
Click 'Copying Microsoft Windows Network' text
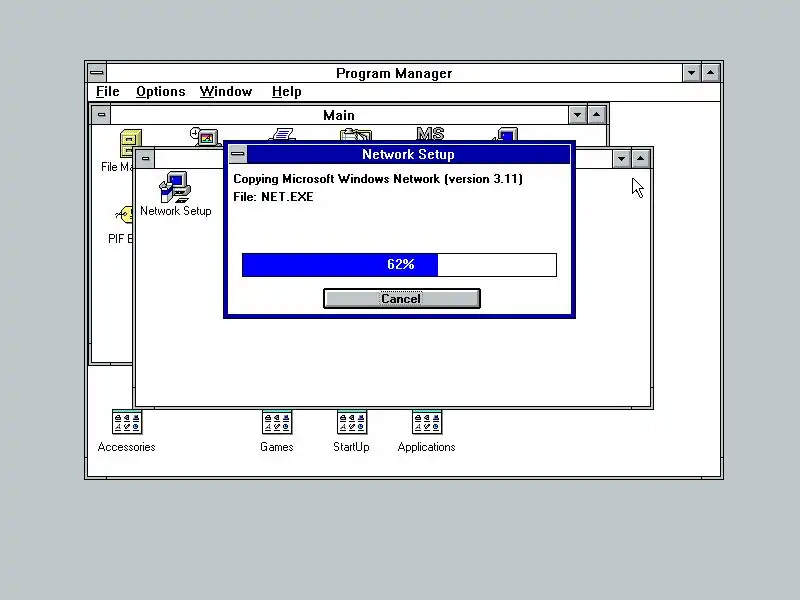(337, 179)
